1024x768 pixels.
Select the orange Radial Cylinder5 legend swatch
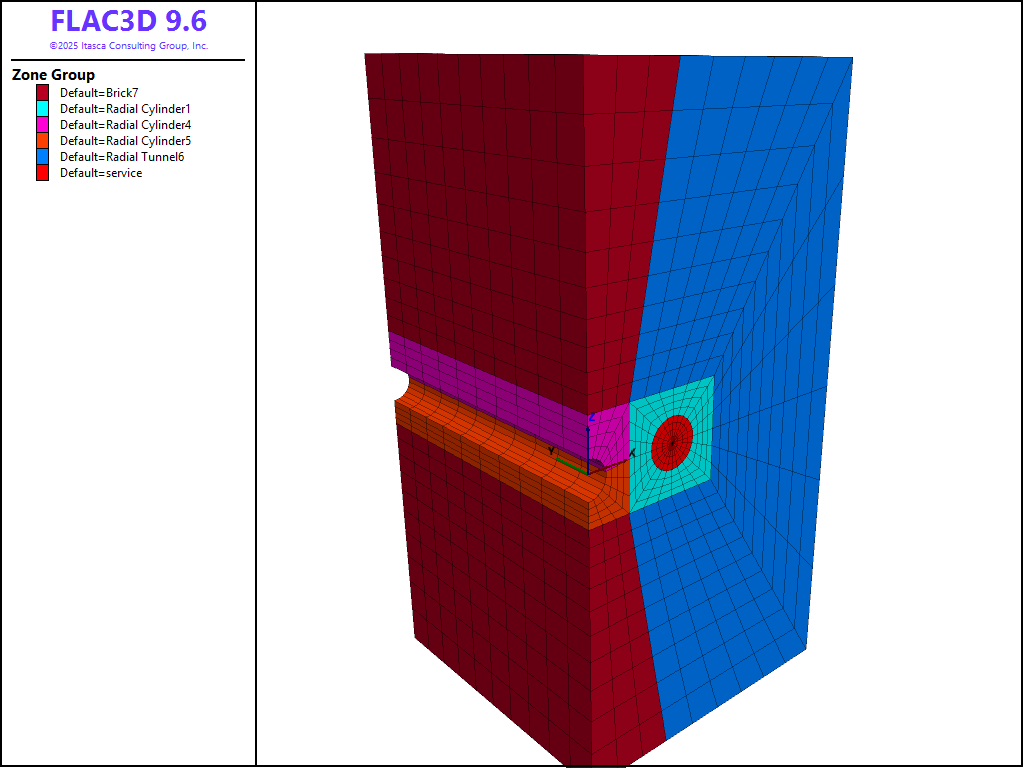42,141
